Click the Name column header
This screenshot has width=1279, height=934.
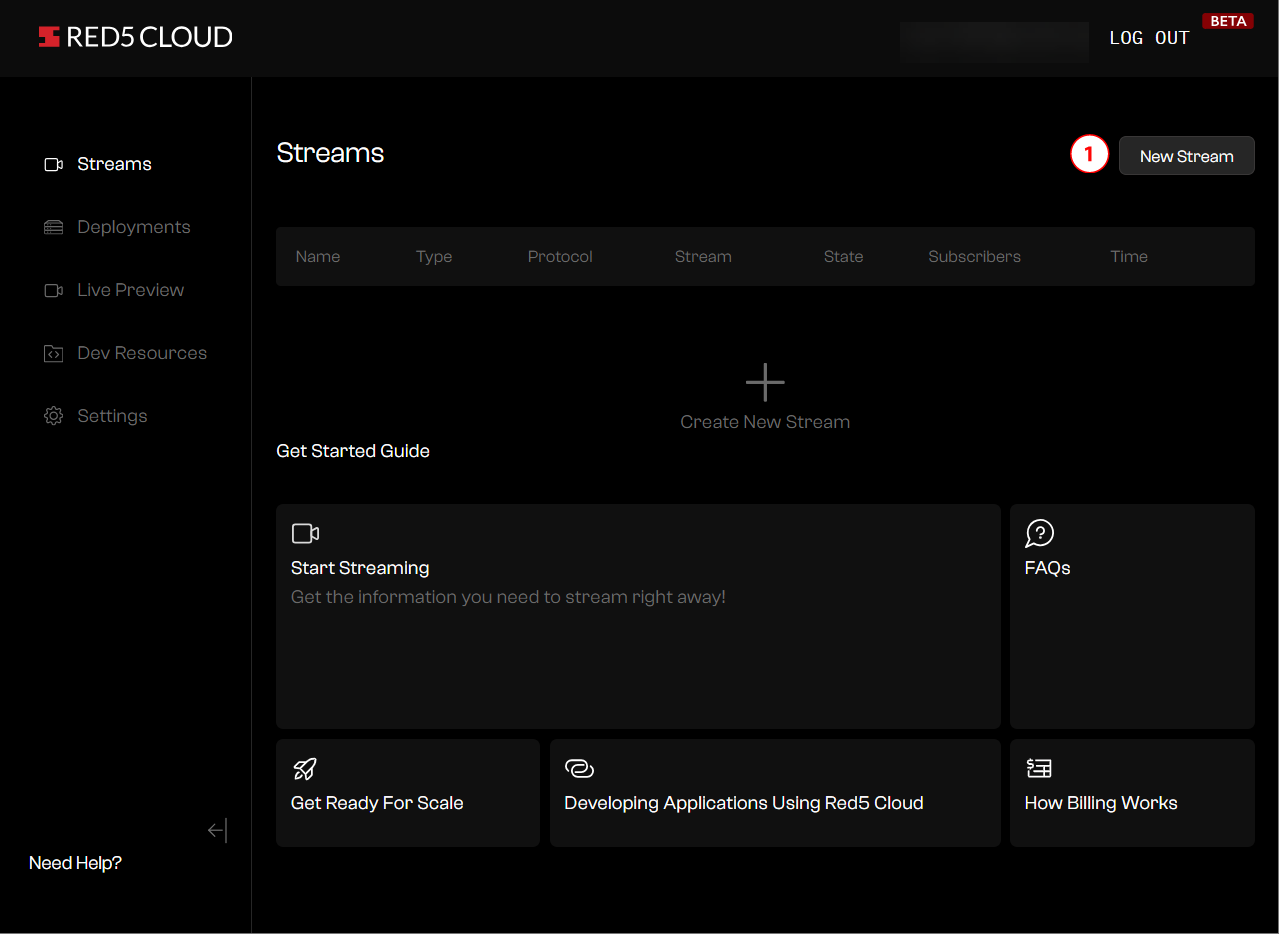coord(318,257)
